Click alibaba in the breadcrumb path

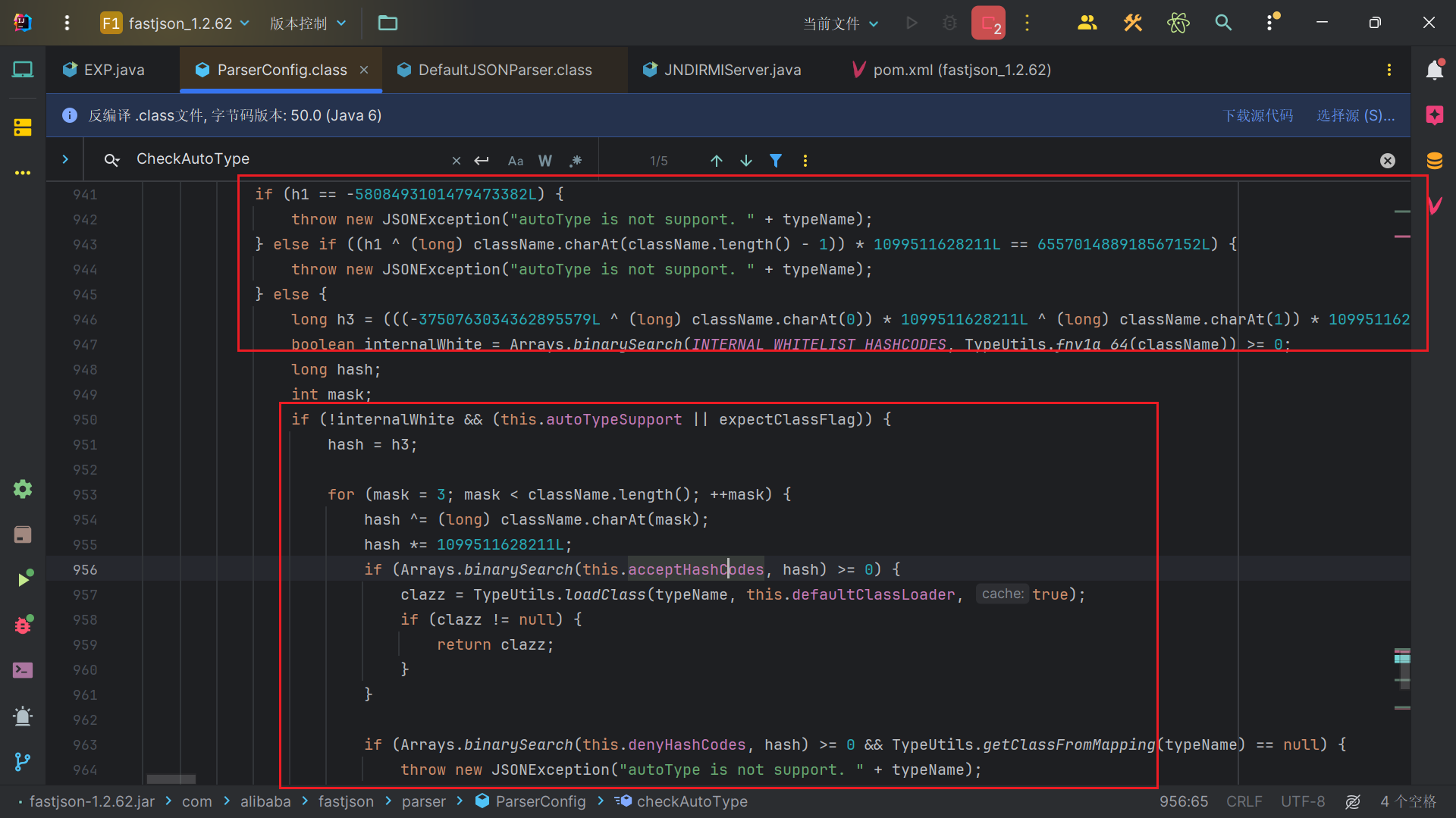pos(265,801)
